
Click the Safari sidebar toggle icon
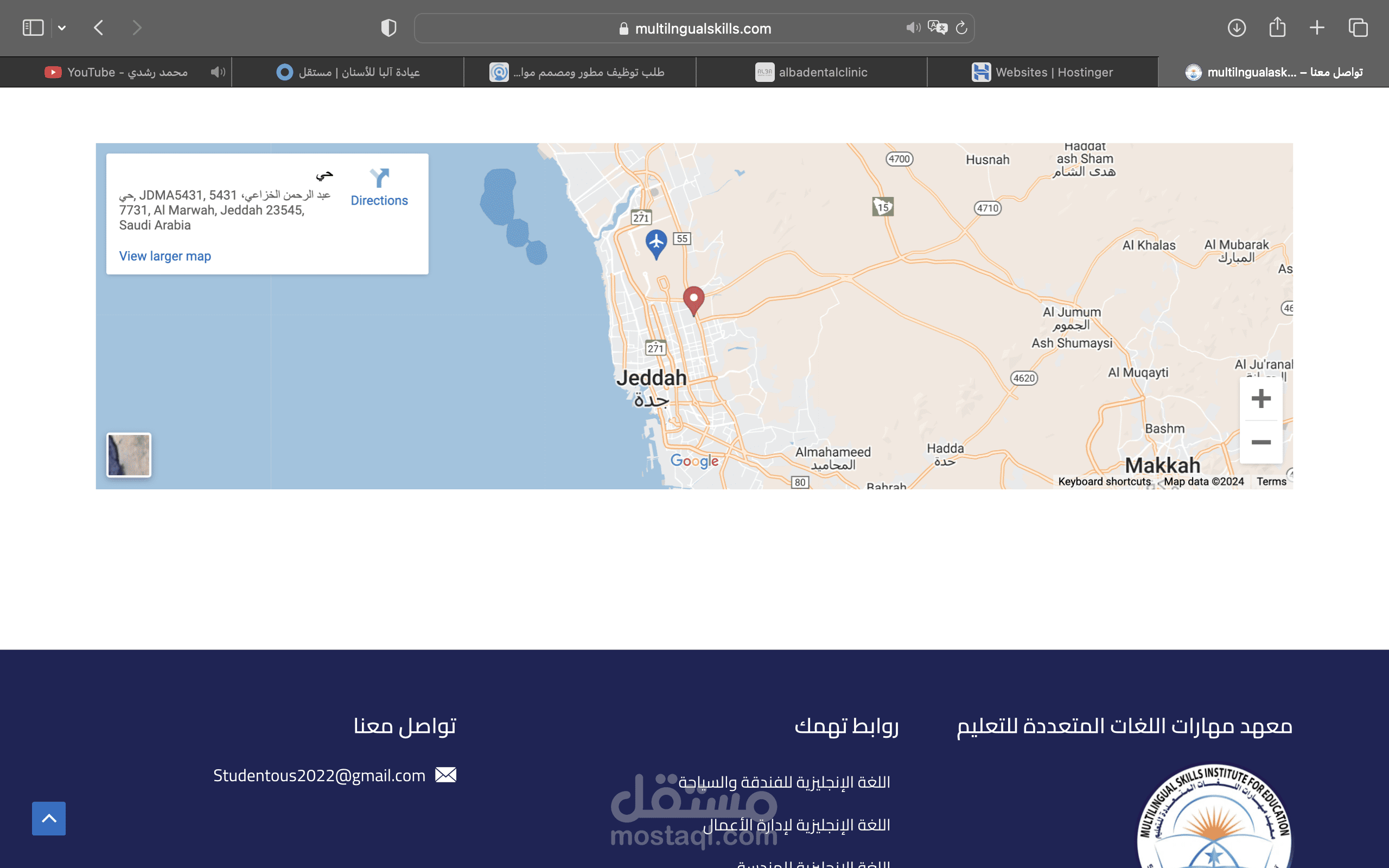[33, 28]
